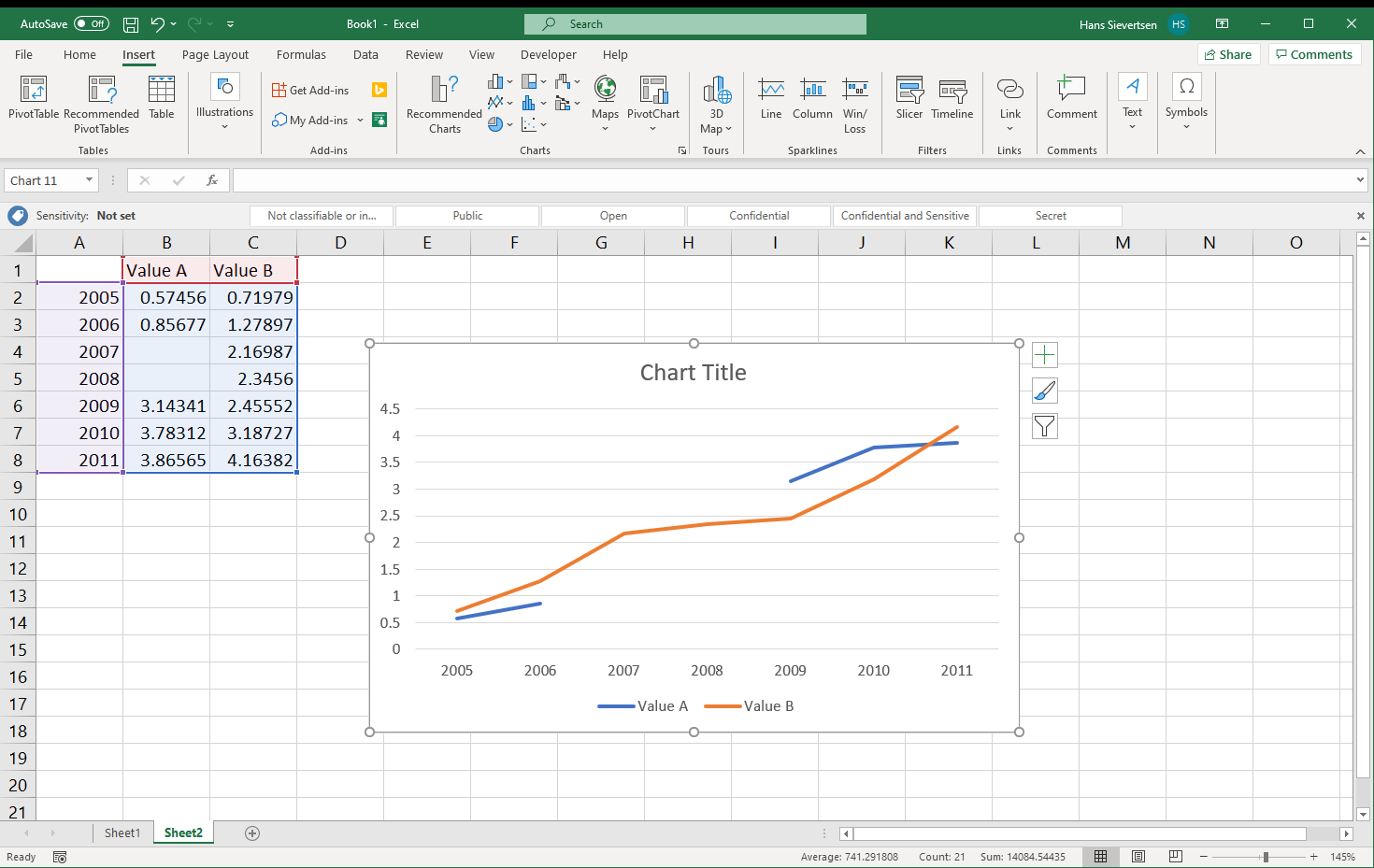This screenshot has height=868, width=1374.
Task: Click the Insert Function fx icon
Action: (x=212, y=180)
